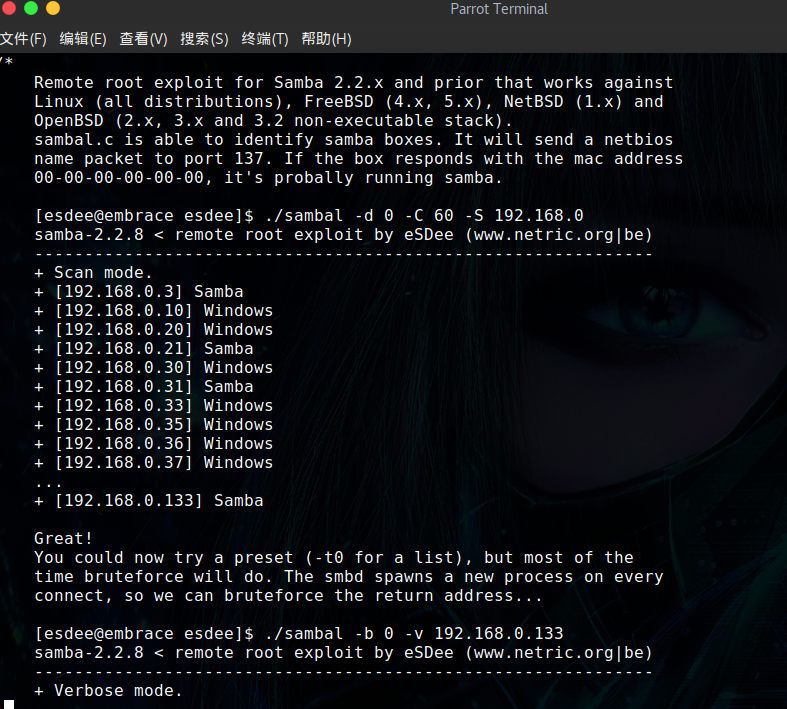Open the 帮助(H) menu

tap(326, 39)
